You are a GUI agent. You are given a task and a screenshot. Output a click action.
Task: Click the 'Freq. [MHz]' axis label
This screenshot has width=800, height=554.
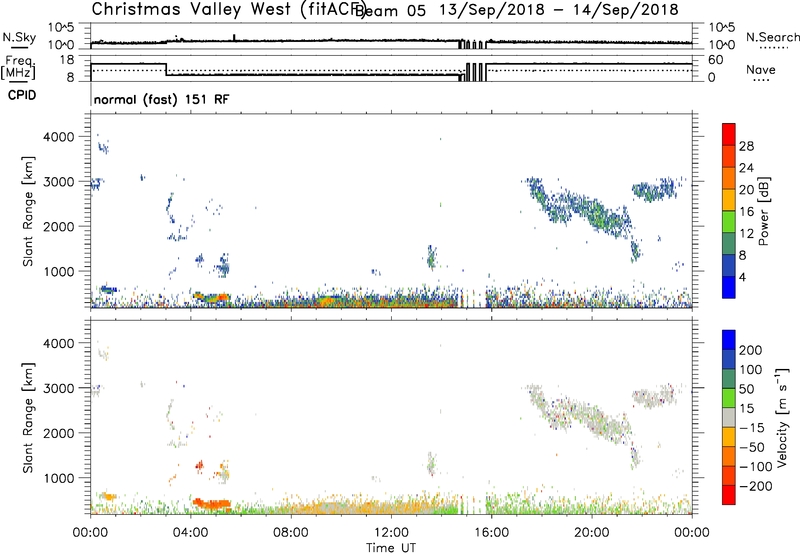pyautogui.click(x=18, y=68)
